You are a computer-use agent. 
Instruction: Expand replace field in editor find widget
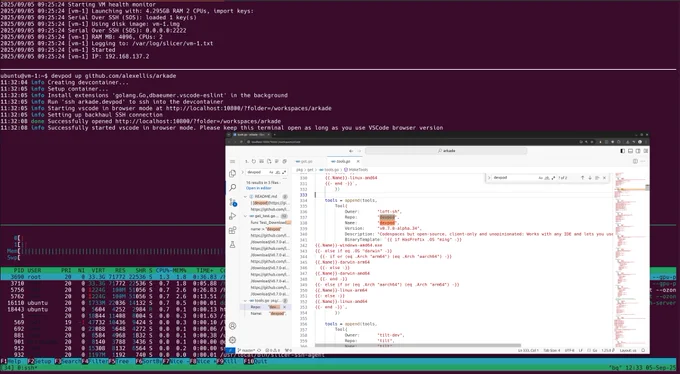(x=489, y=178)
